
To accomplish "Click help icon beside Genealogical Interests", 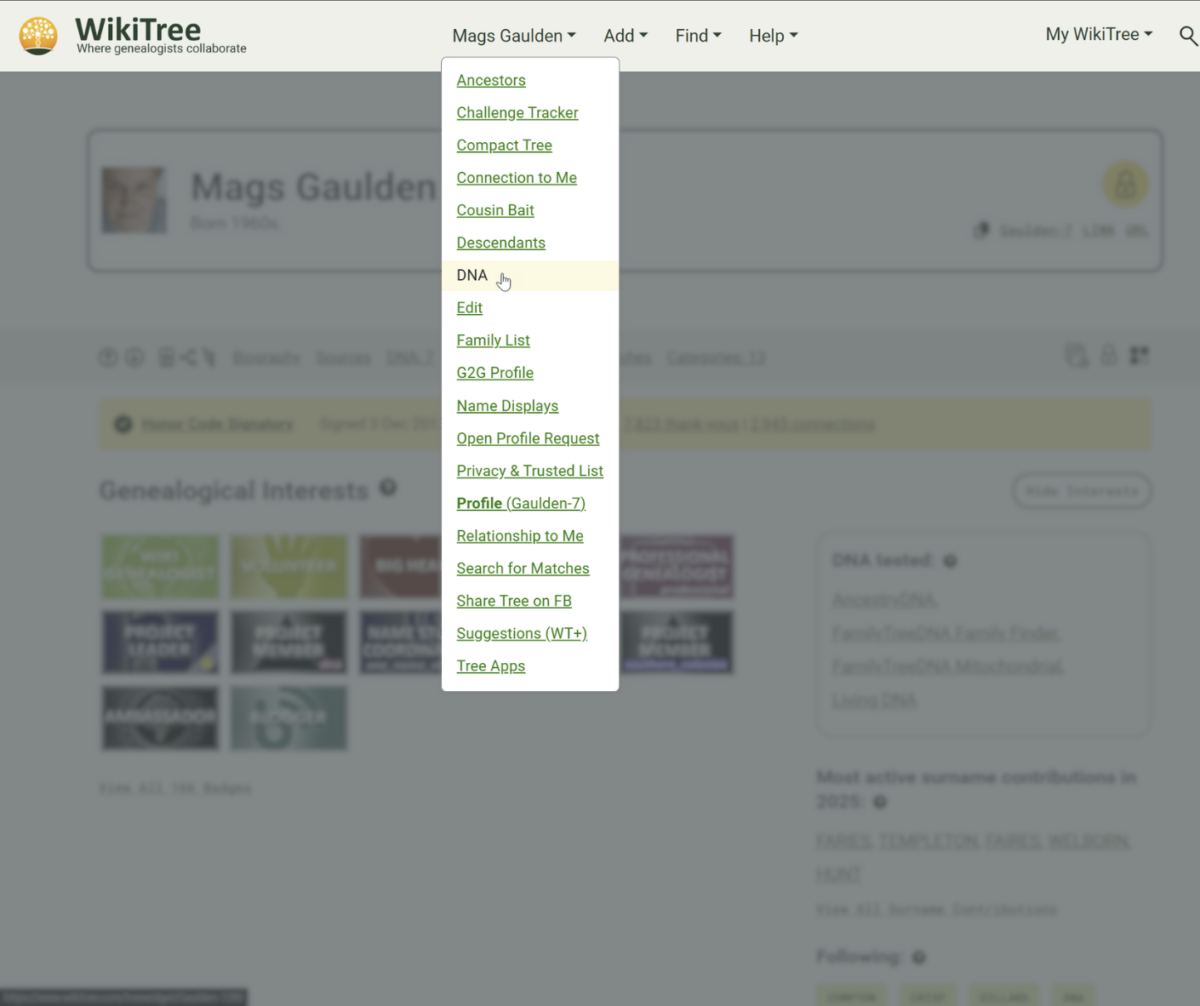I will [388, 488].
